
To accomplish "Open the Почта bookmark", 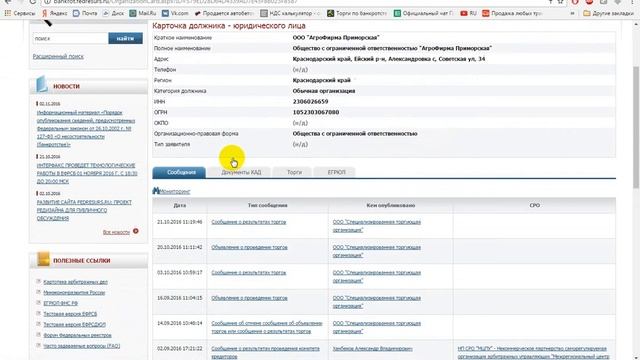I will click(85, 13).
